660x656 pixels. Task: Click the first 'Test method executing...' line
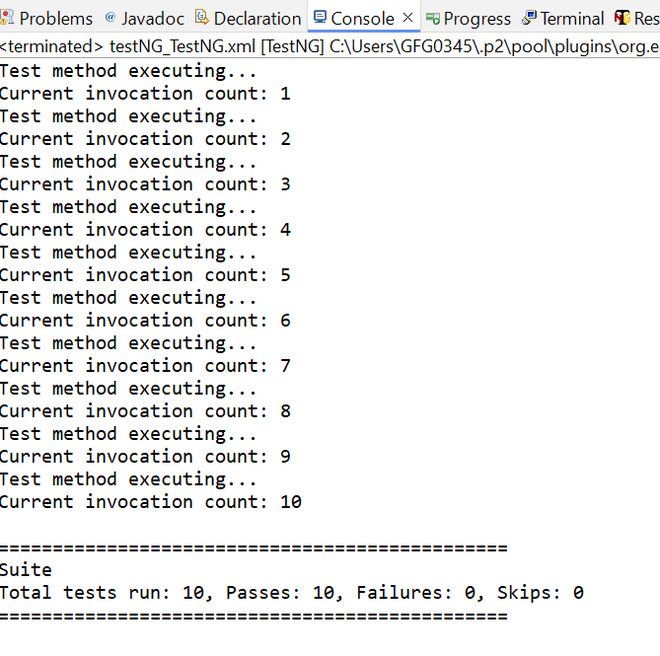[128, 71]
